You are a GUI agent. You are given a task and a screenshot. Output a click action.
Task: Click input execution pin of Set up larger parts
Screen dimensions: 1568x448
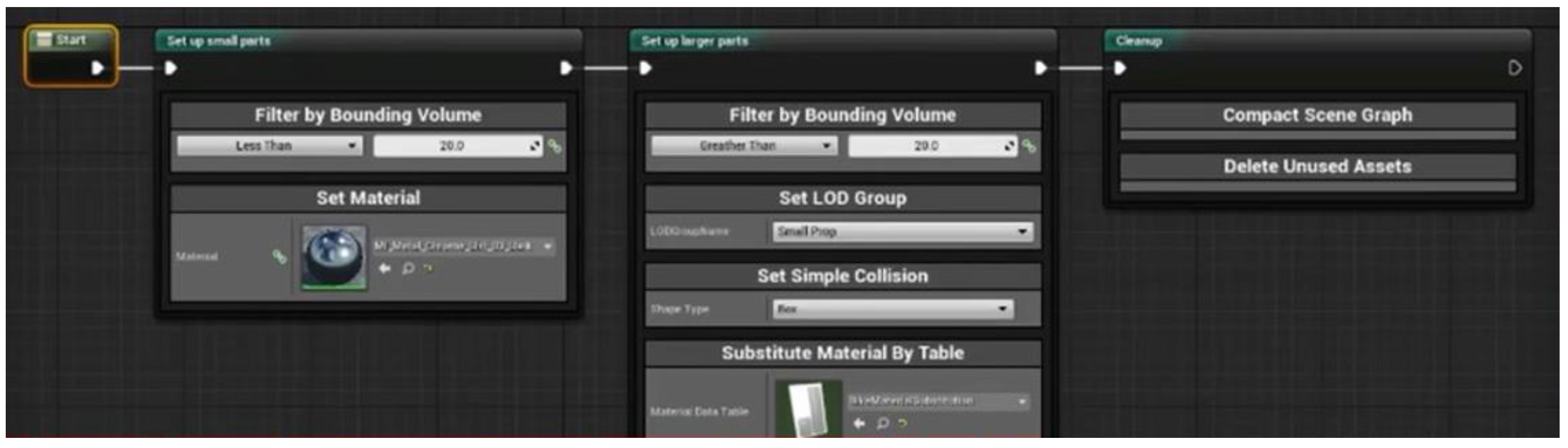coord(645,67)
